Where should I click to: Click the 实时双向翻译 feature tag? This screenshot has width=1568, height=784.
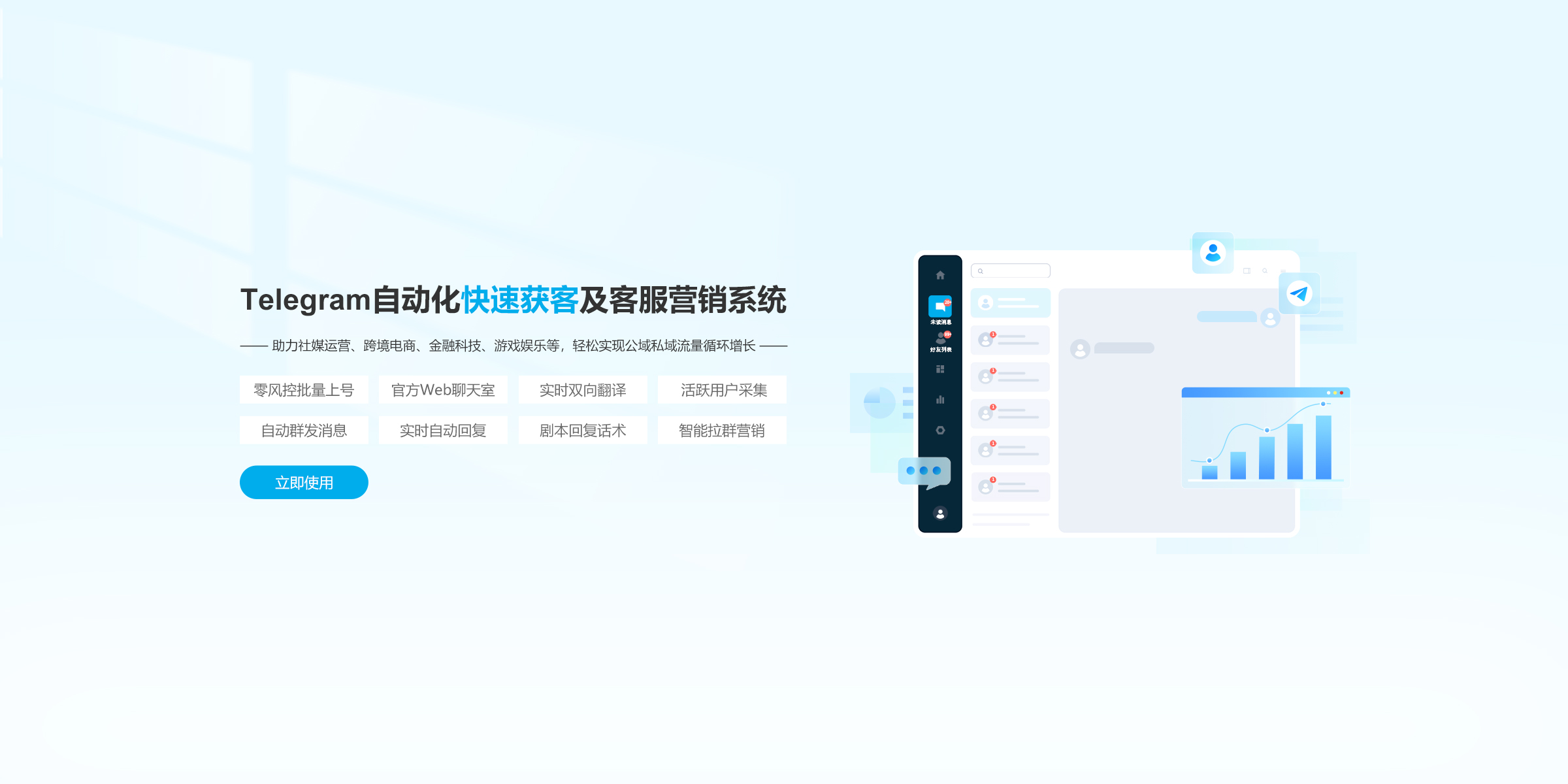point(583,390)
